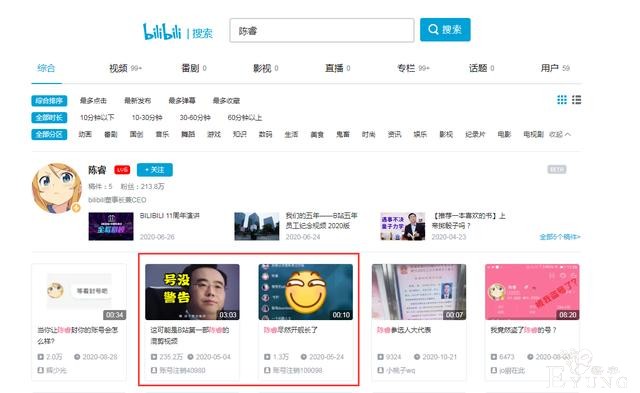The height and width of the screenshot is (393, 640).
Task: Filter by 美食 category
Action: [317, 134]
